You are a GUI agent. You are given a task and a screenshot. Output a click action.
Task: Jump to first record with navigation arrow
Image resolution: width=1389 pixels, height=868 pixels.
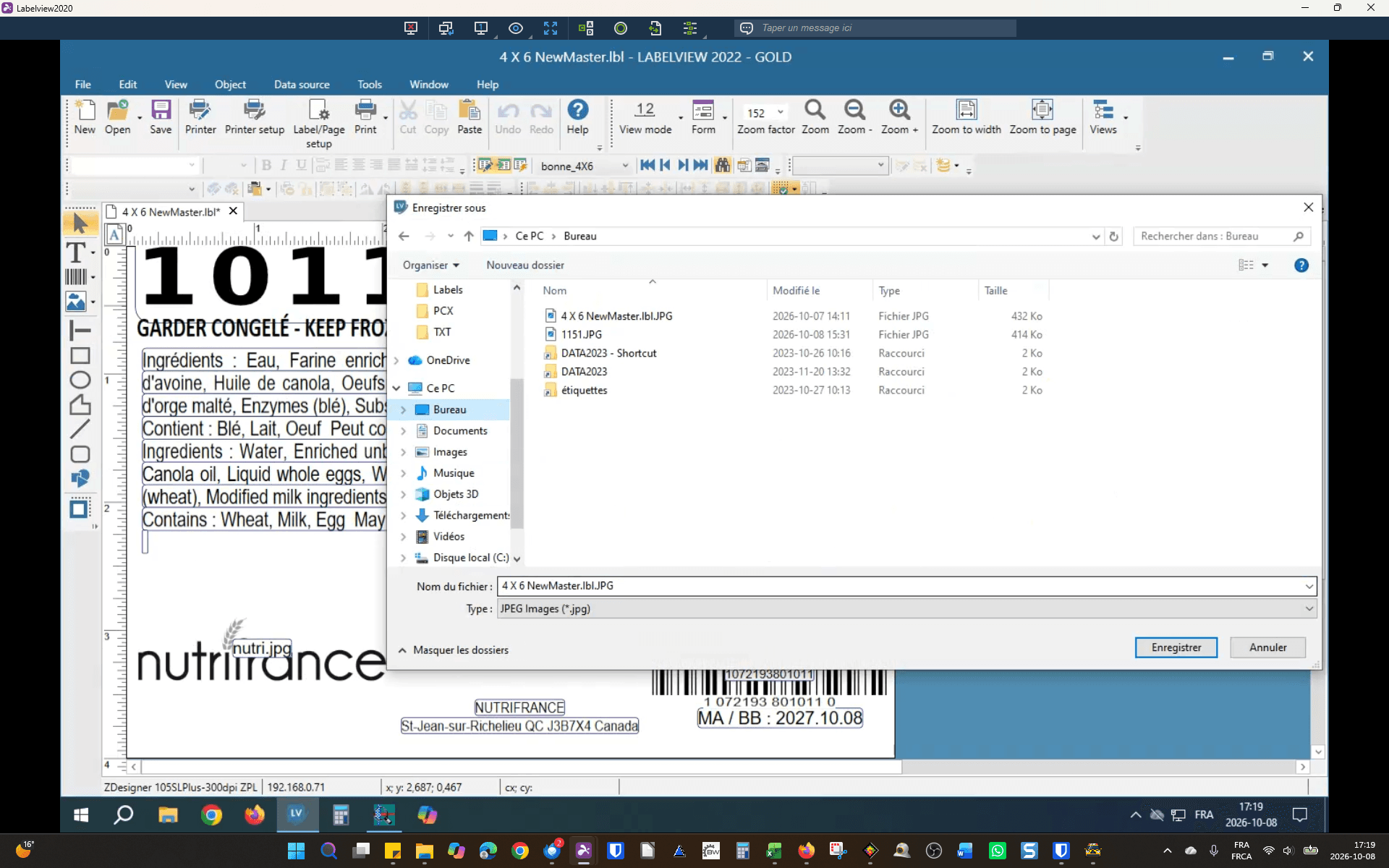pos(647,166)
